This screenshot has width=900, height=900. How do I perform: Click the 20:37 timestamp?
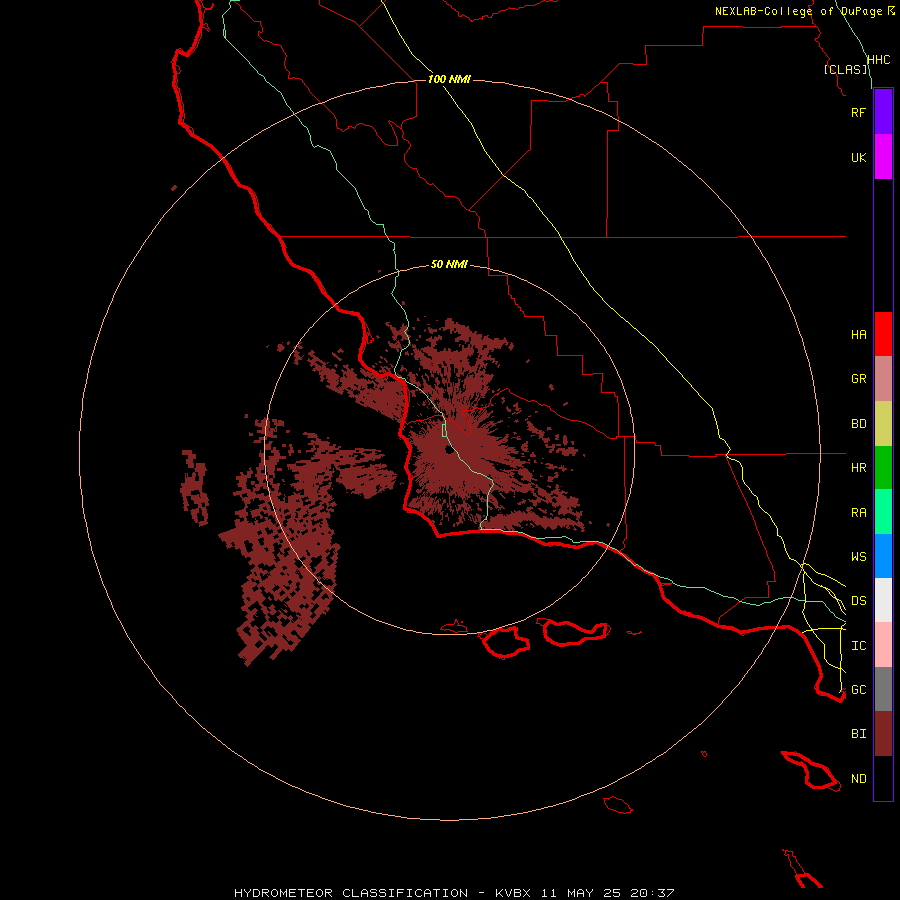(652, 893)
